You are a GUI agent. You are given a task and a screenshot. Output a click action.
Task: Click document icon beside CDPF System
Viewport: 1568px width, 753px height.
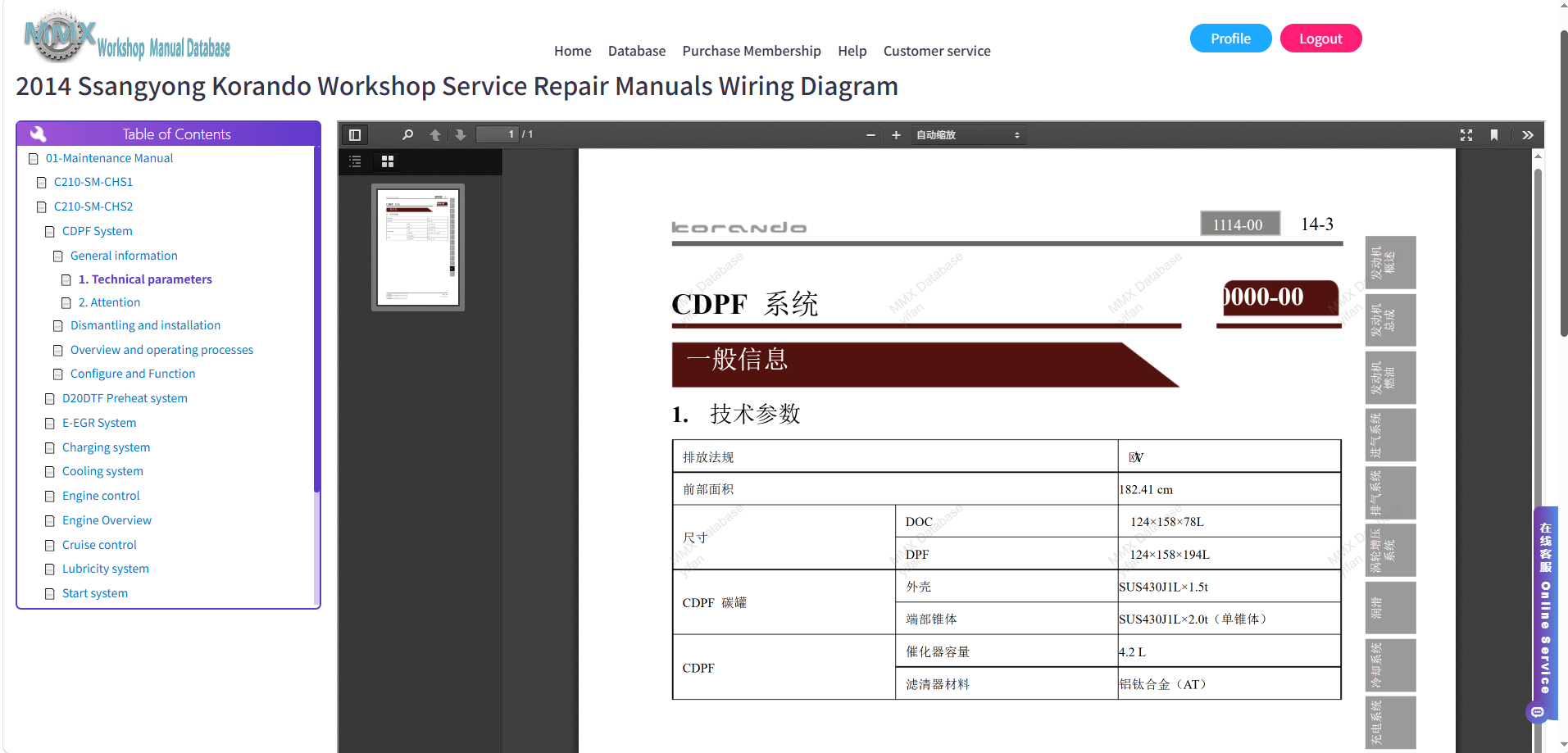(x=50, y=232)
